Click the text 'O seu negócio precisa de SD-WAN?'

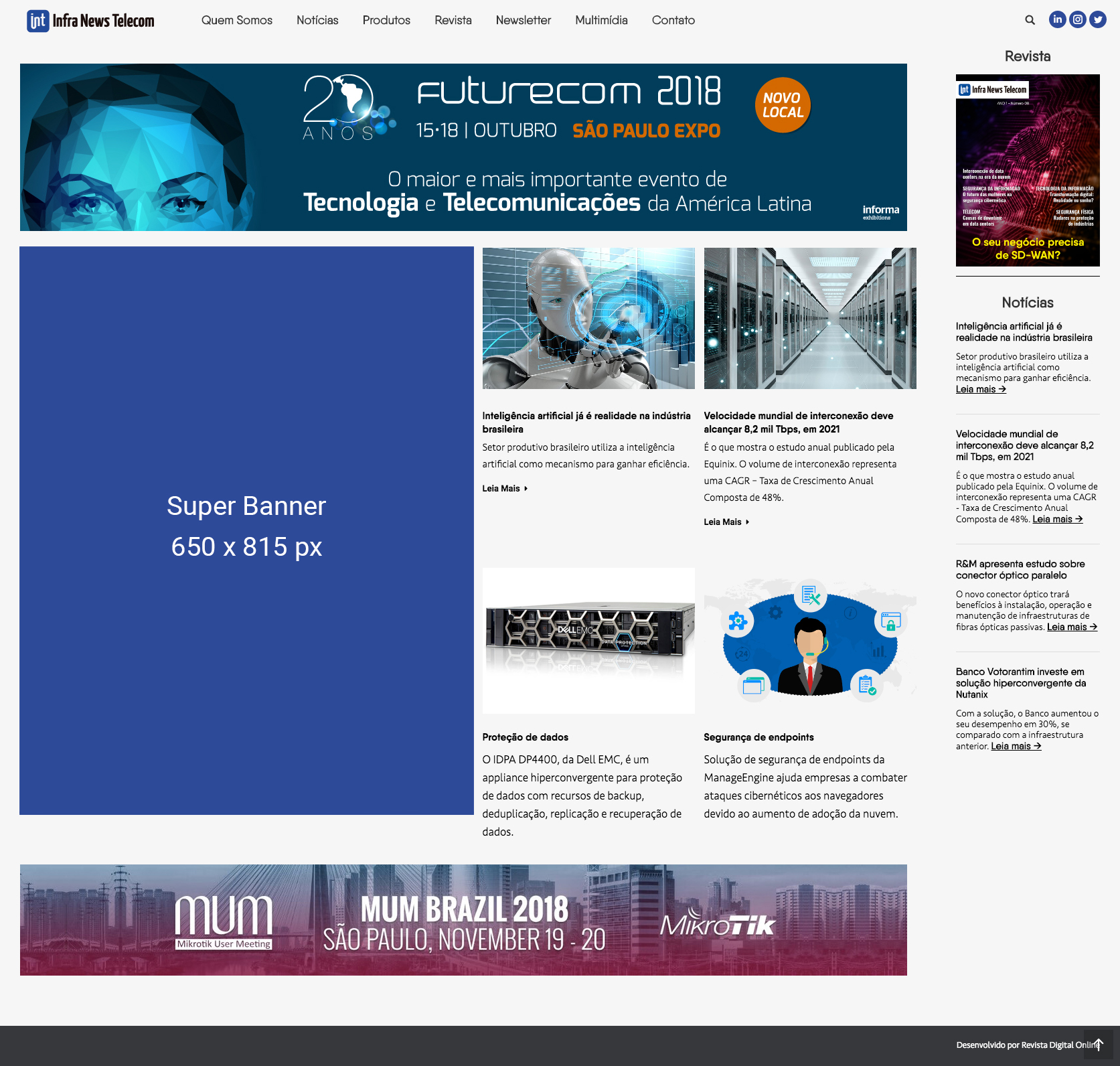pyautogui.click(x=1028, y=248)
